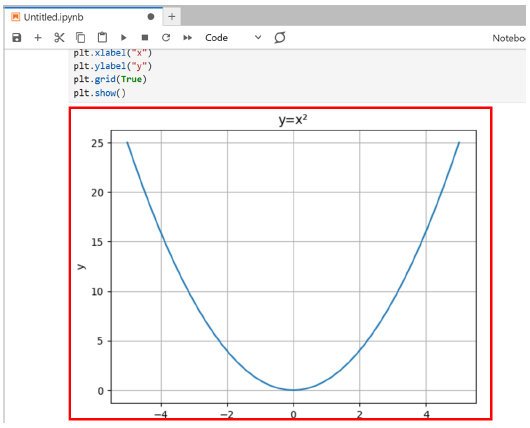Open the Code cell type dropdown

(x=233, y=38)
